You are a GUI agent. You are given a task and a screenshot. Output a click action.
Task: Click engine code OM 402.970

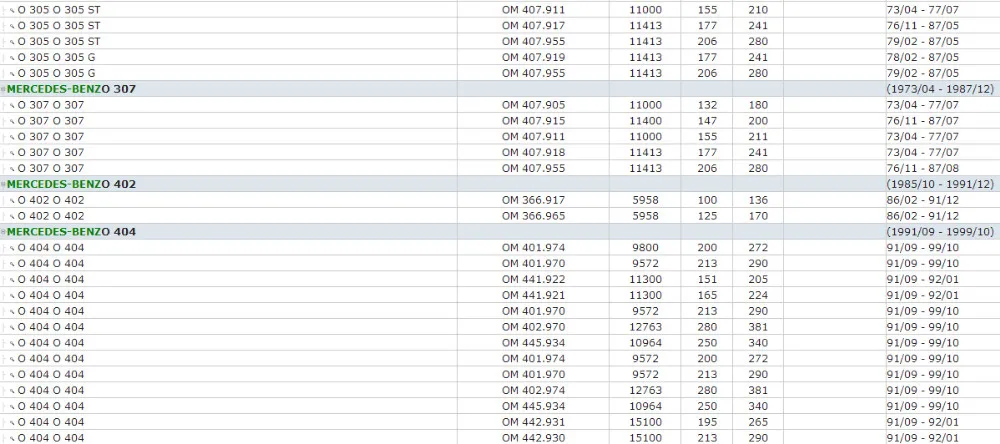pyautogui.click(x=533, y=327)
